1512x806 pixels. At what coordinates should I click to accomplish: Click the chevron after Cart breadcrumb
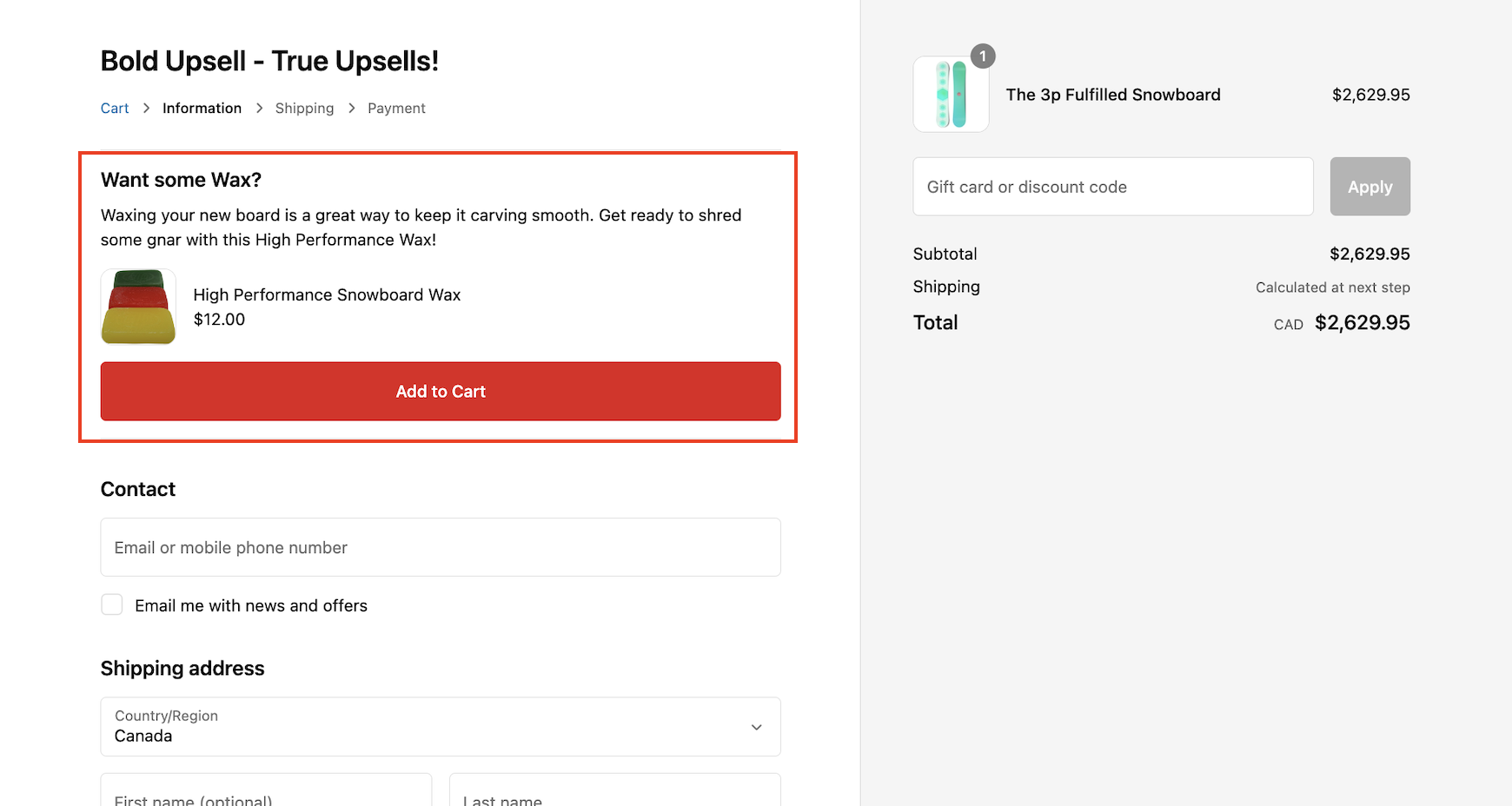click(146, 108)
